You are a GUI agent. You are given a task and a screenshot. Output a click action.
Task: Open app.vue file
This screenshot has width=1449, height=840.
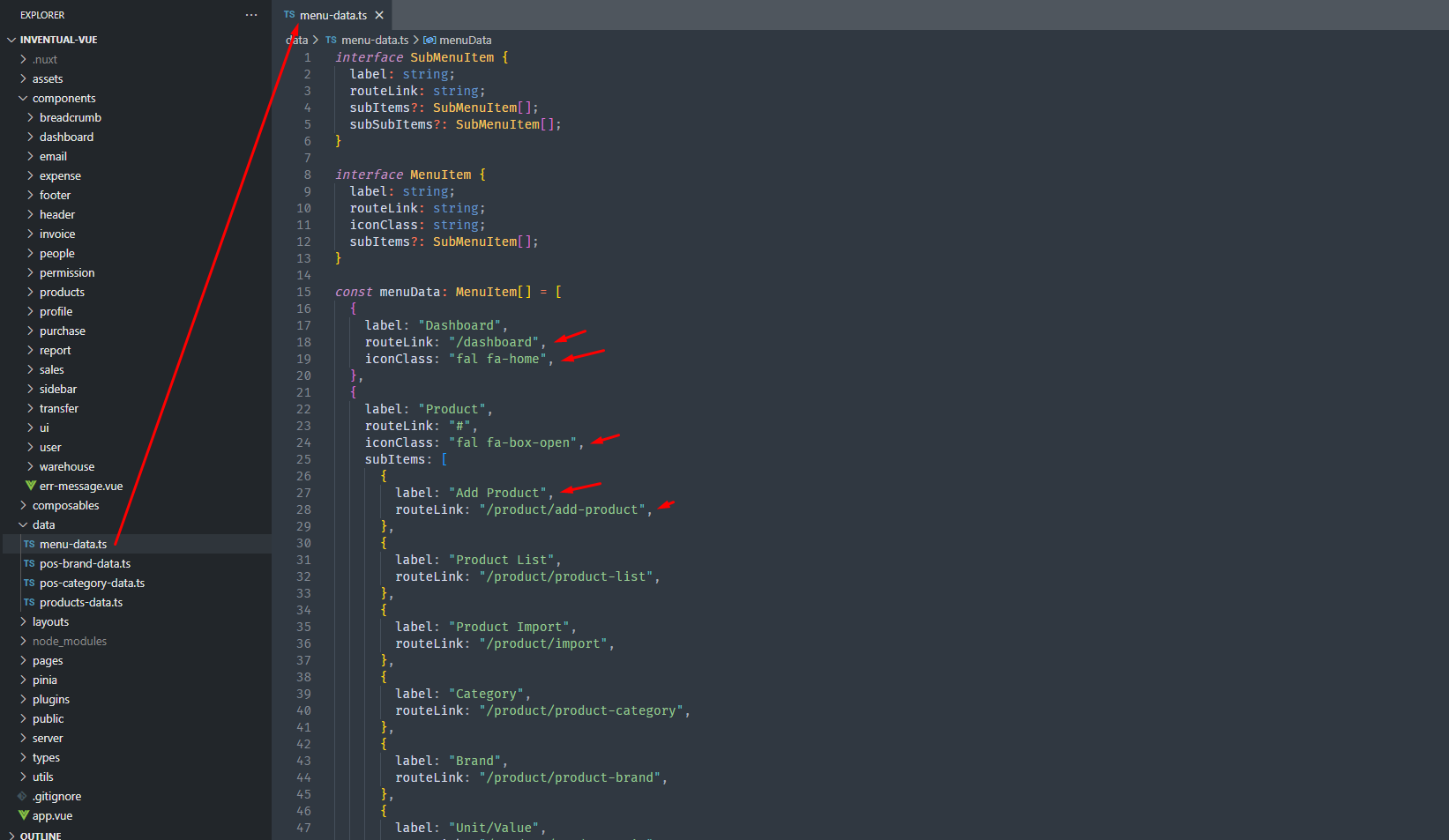pos(52,815)
